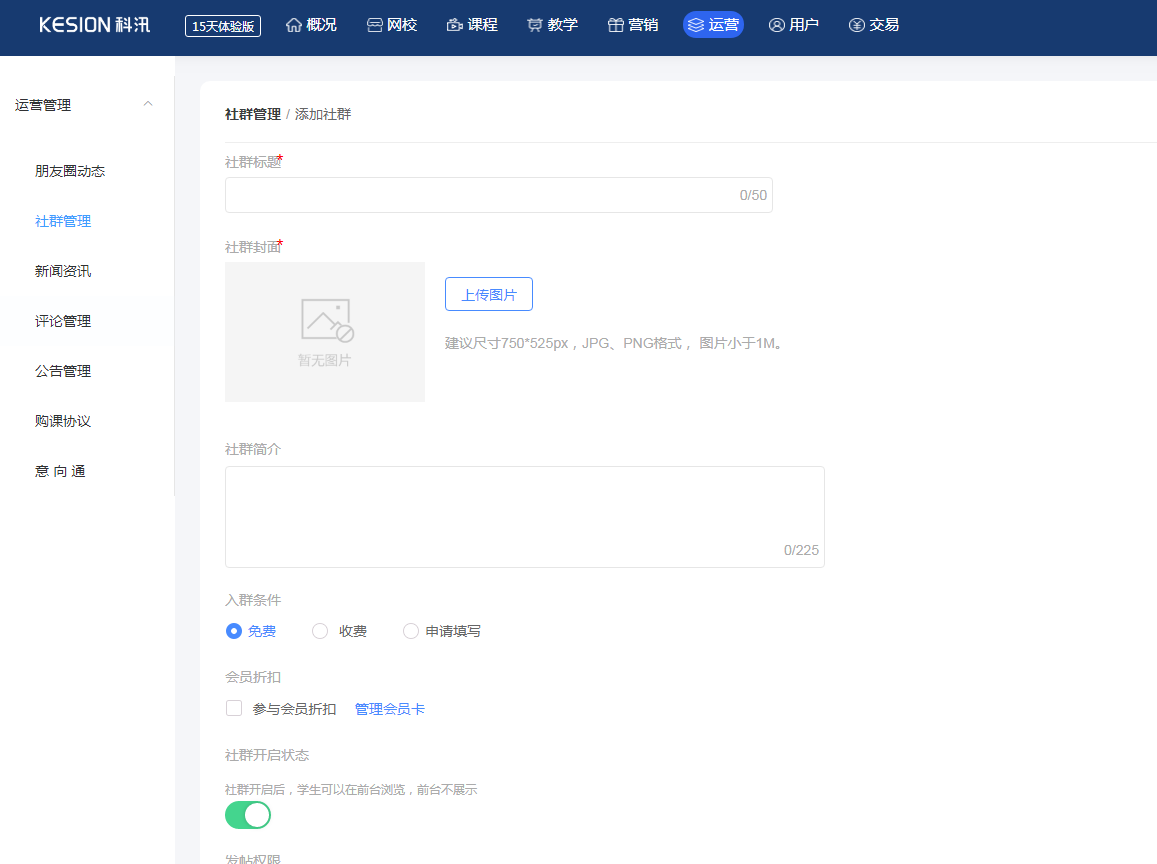The width and height of the screenshot is (1157, 864).
Task: Click the KESION 科汛 logo
Action: point(95,25)
